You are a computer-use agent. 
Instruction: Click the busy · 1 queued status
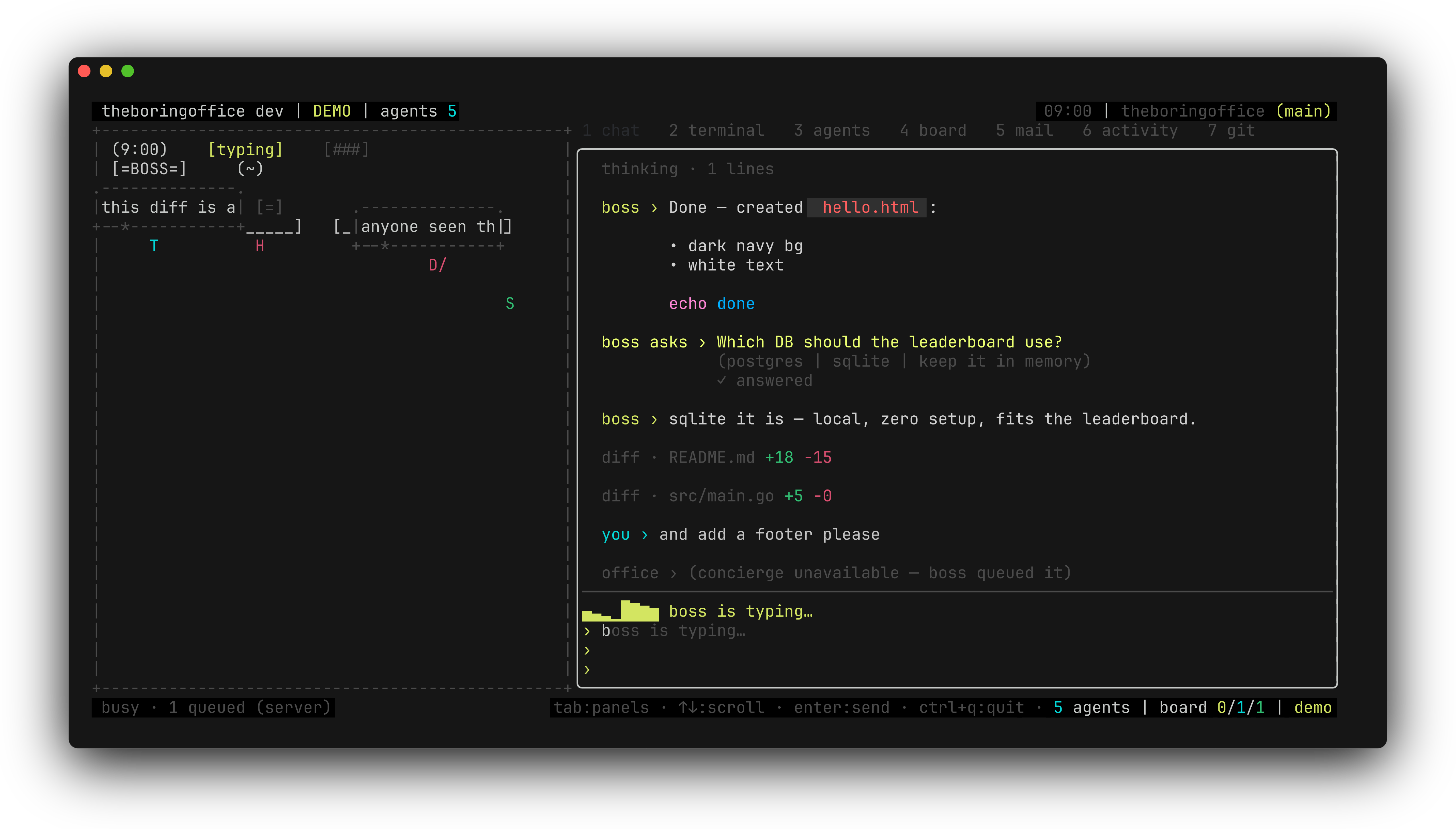coord(216,708)
